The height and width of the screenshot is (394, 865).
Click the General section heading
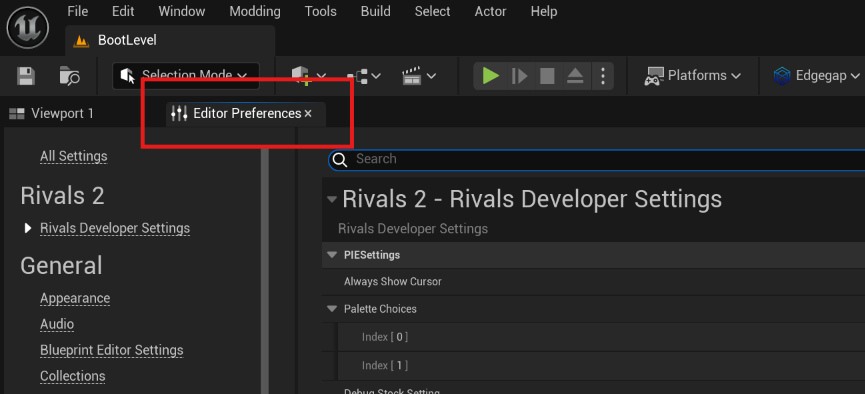coord(61,266)
